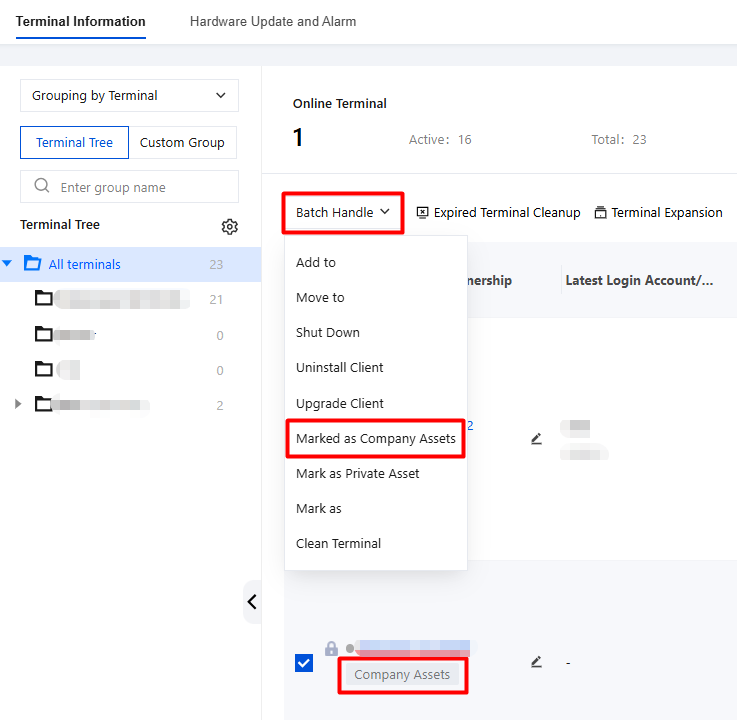Screen dimensions: 737x720
Task: Collapse the left sidebar panel arrow
Action: pos(252,602)
